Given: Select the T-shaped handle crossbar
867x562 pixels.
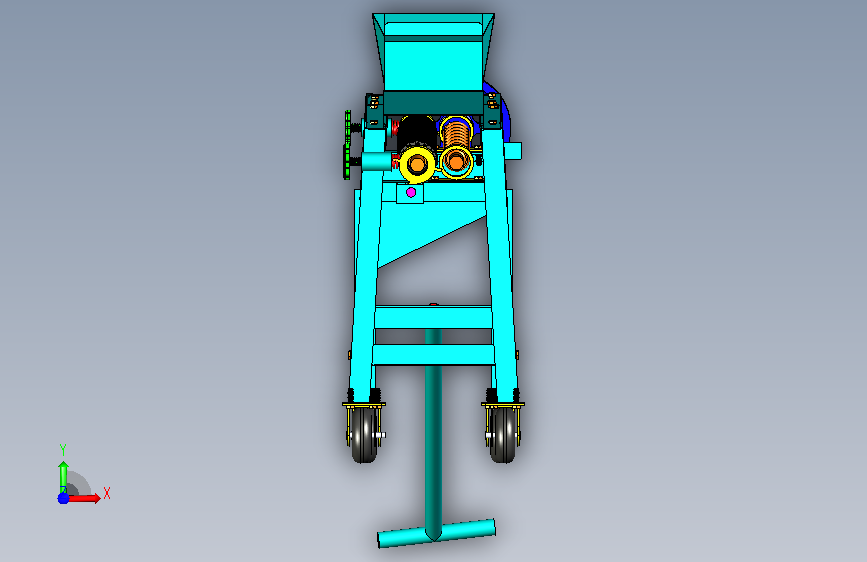Looking at the screenshot, I should 436,533.
